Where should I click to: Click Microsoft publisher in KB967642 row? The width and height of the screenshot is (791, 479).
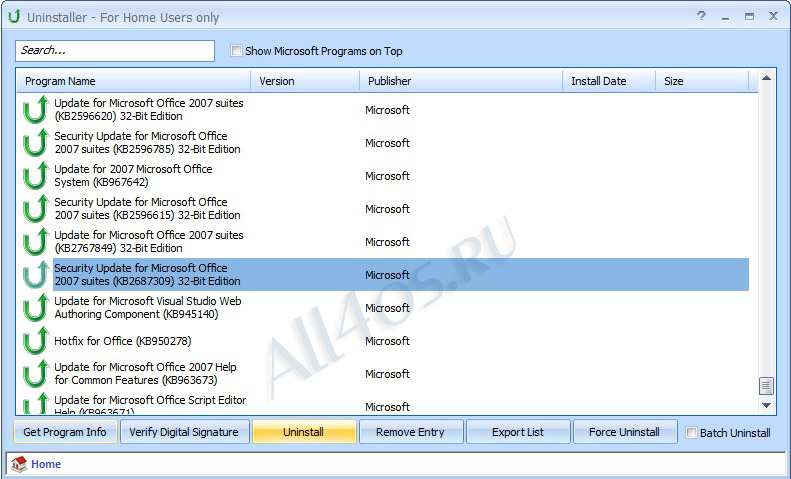387,175
